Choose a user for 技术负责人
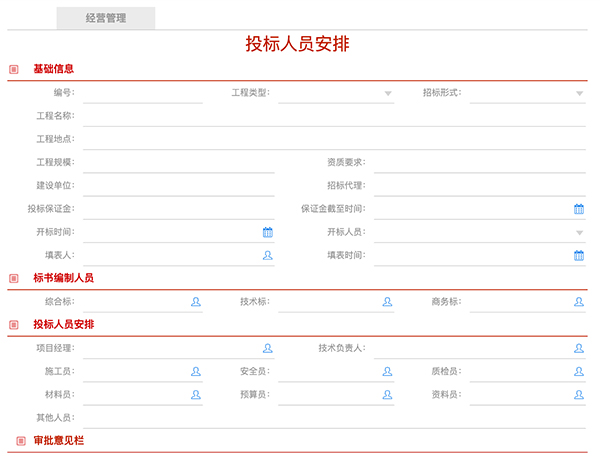This screenshot has height=465, width=600. click(579, 348)
